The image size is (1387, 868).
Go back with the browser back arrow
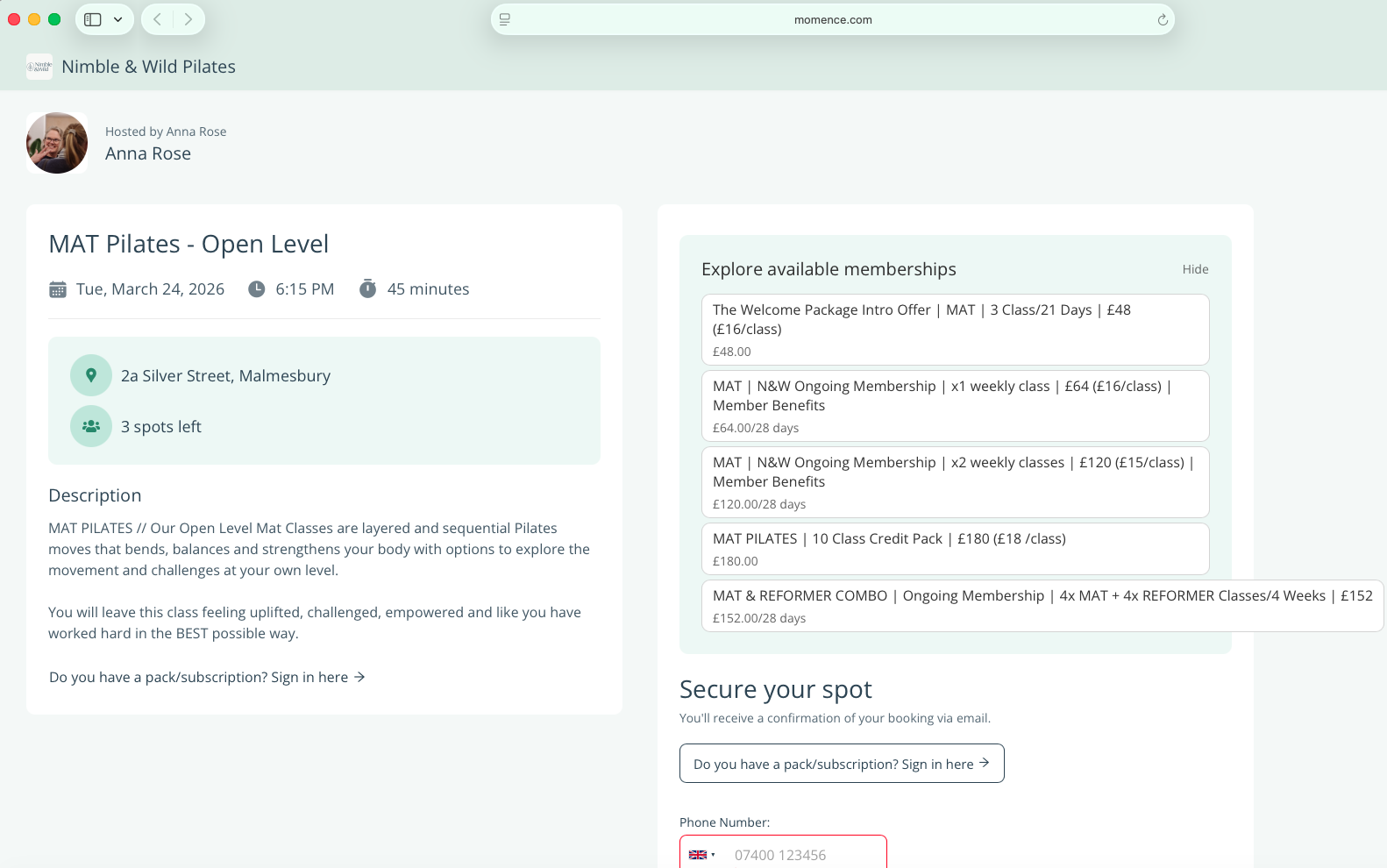point(158,19)
